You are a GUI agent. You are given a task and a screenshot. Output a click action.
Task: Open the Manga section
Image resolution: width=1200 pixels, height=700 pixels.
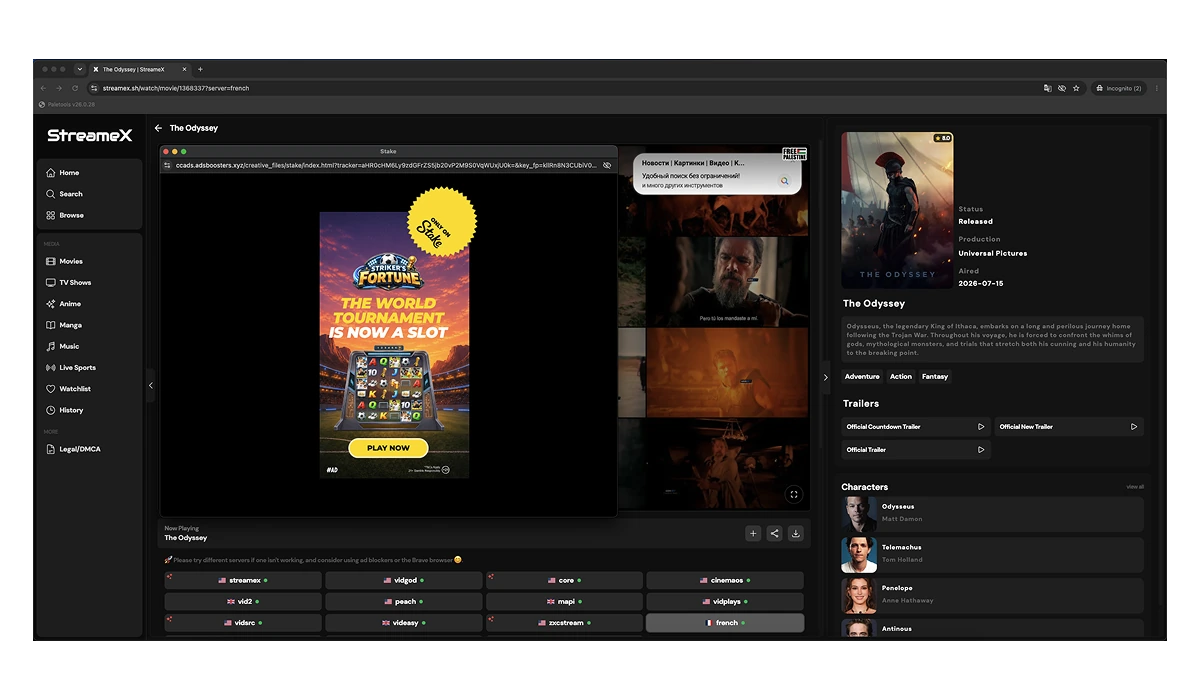pos(88,325)
